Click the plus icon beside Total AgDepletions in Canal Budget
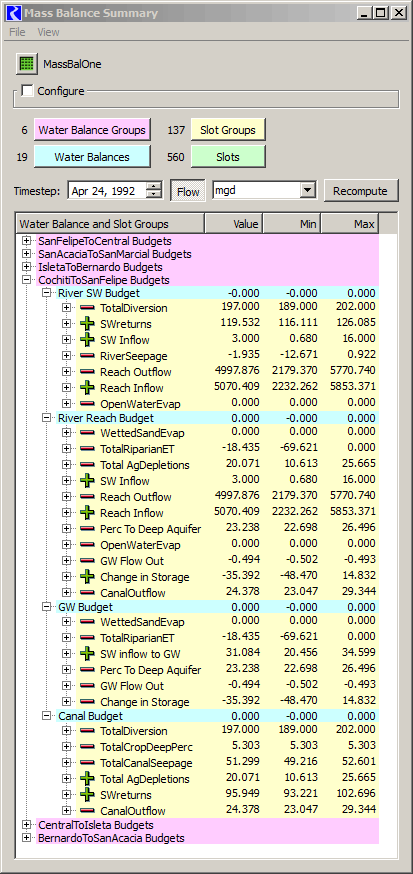The width and height of the screenshot is (413, 874). point(87,779)
